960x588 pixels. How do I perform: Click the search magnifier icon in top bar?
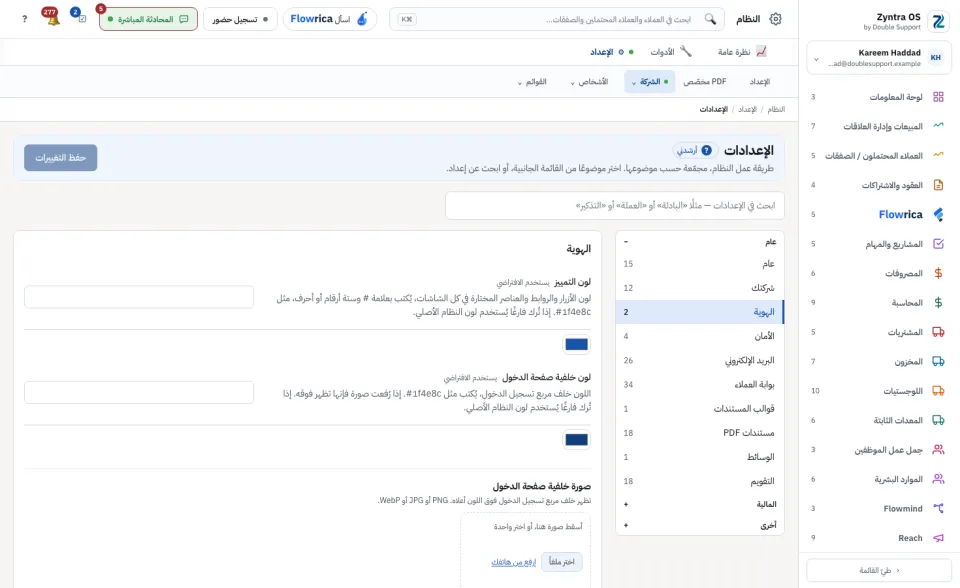tap(710, 19)
